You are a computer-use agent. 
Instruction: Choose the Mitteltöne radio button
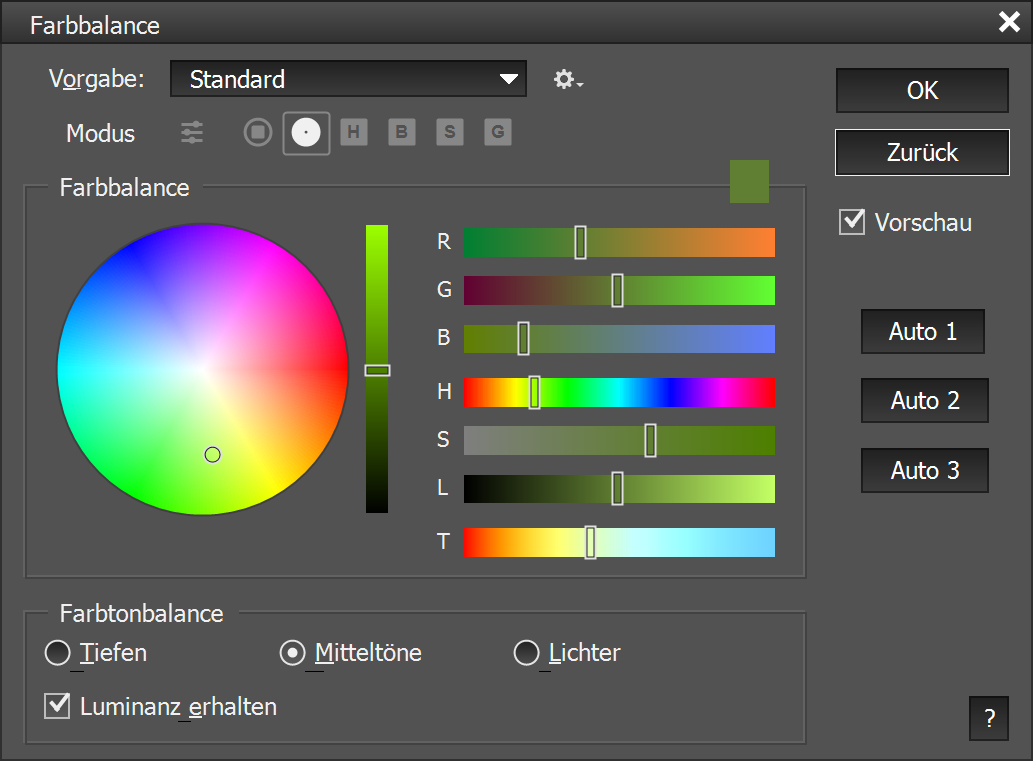tap(292, 653)
